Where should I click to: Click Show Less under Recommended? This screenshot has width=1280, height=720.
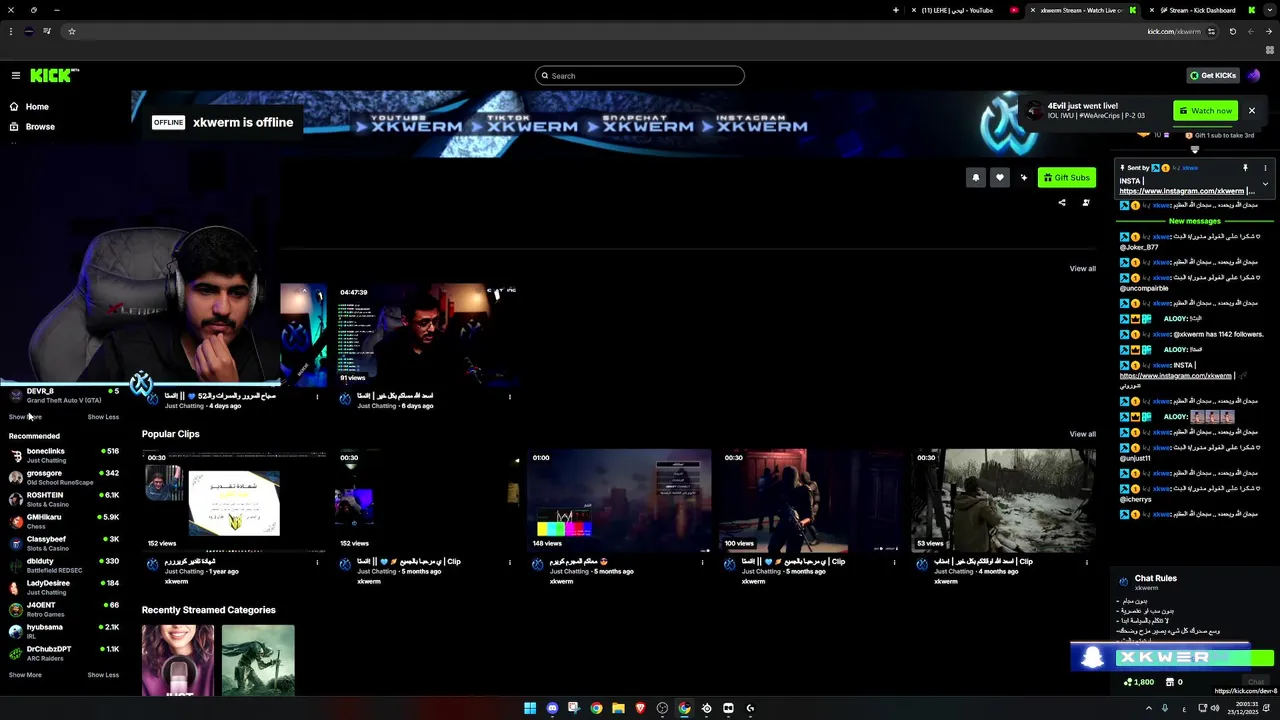pos(103,675)
